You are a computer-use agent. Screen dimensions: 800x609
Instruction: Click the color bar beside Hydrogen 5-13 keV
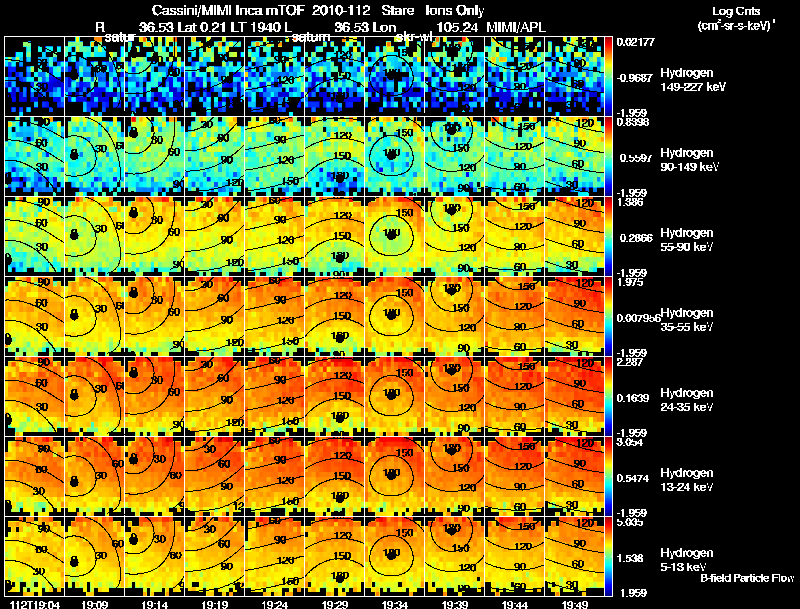tap(608, 556)
